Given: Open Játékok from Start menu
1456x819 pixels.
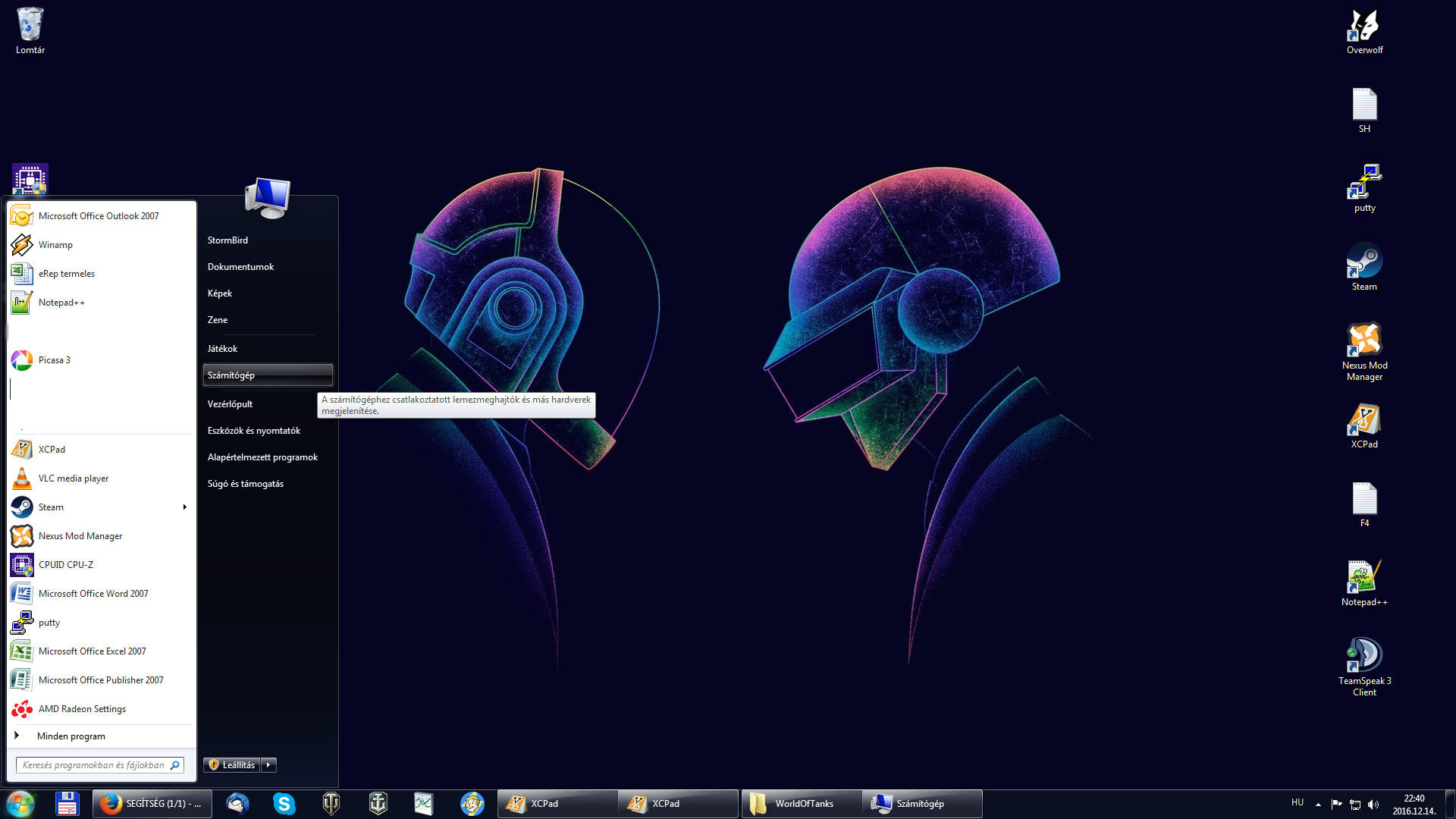Looking at the screenshot, I should (x=268, y=349).
